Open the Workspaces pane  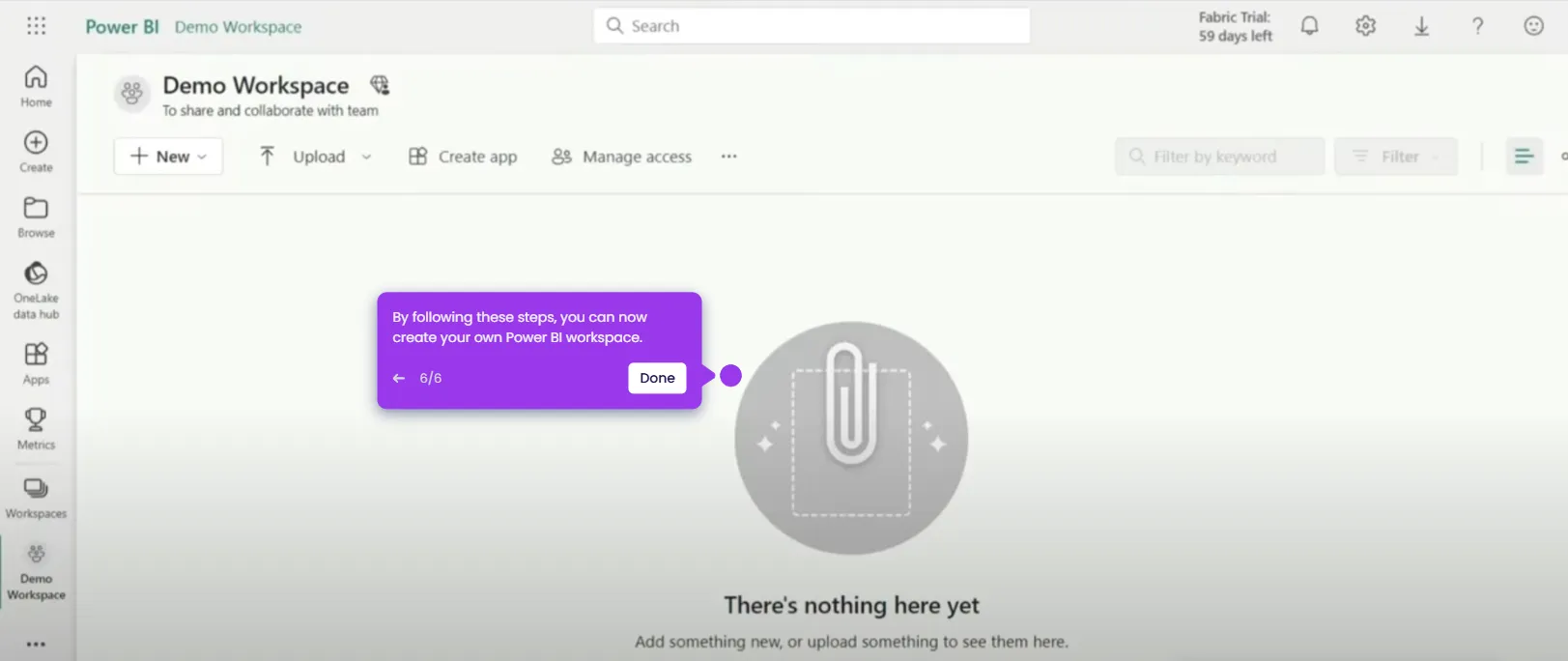(36, 498)
